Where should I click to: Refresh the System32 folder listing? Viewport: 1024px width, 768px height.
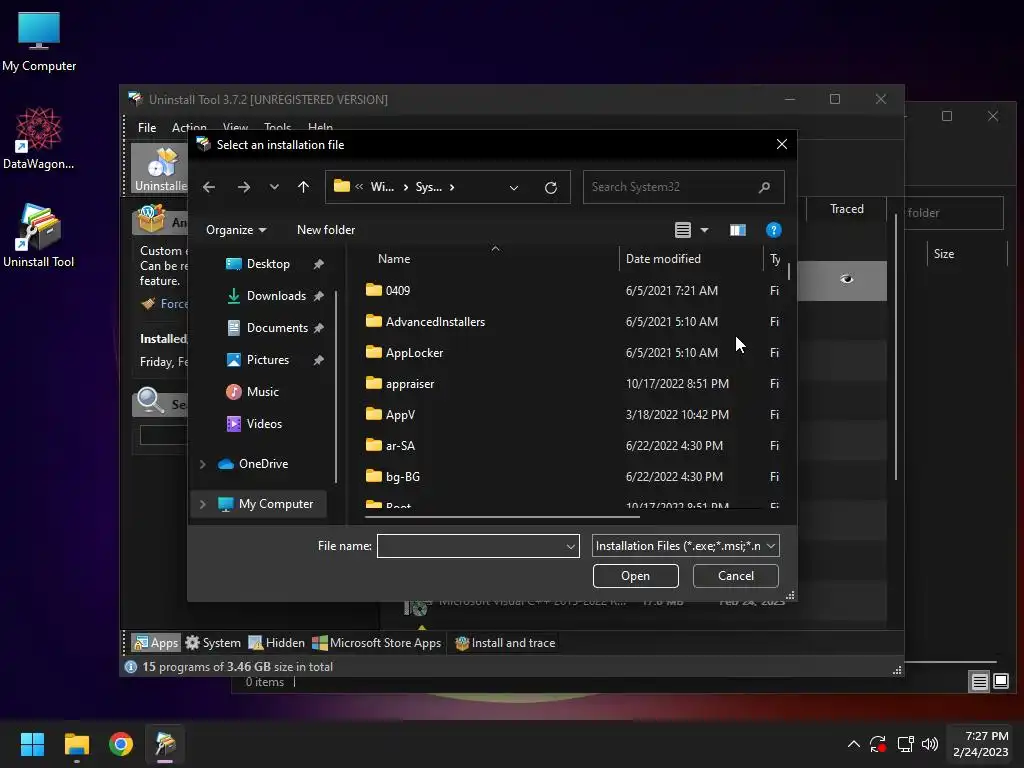[x=551, y=187]
